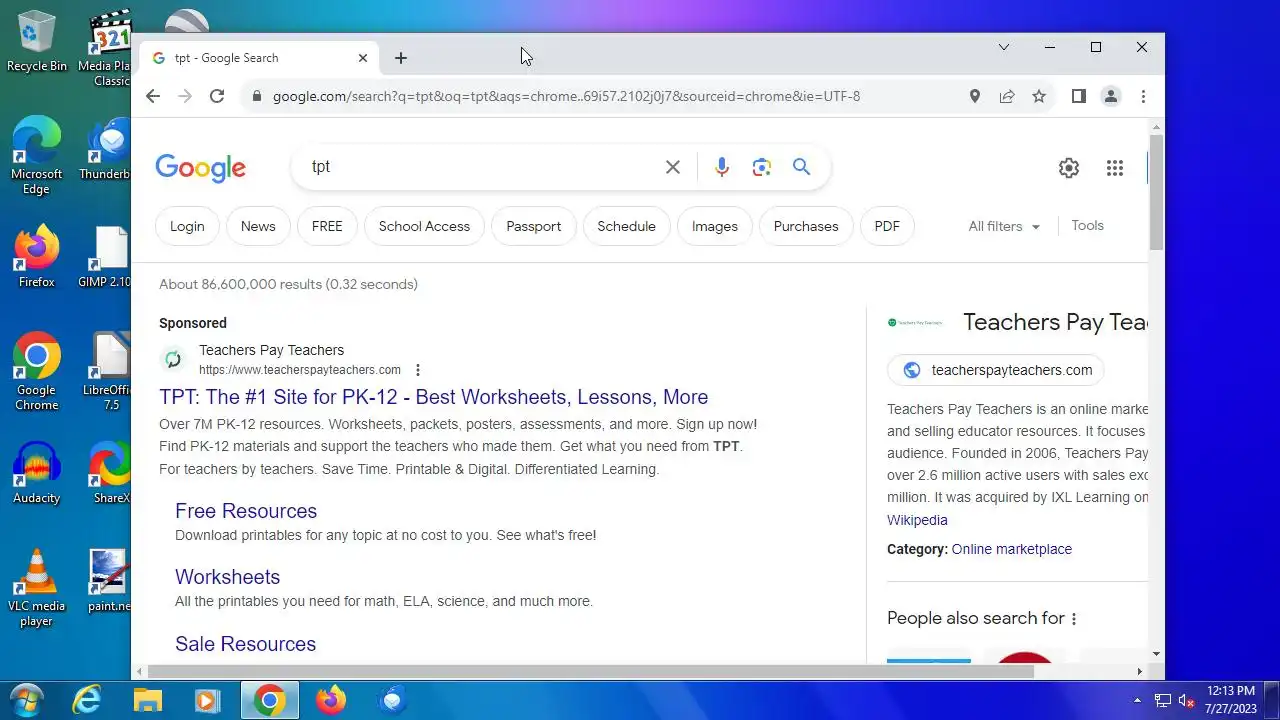This screenshot has width=1280, height=720.
Task: Select the Passport filter chip
Action: [534, 226]
